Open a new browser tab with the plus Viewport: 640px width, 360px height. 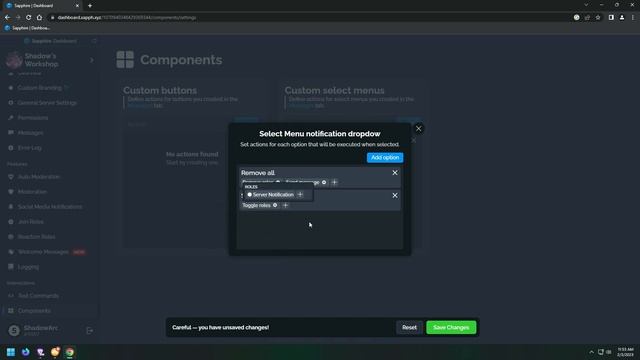(x=90, y=6)
